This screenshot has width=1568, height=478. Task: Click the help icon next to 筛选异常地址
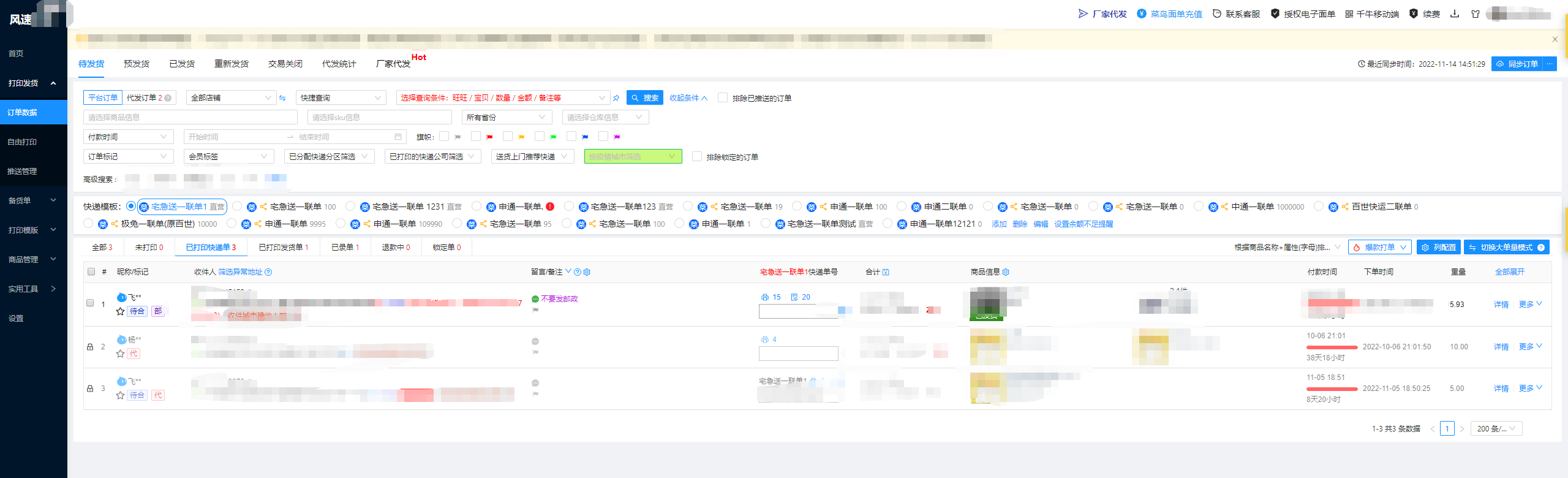click(268, 272)
